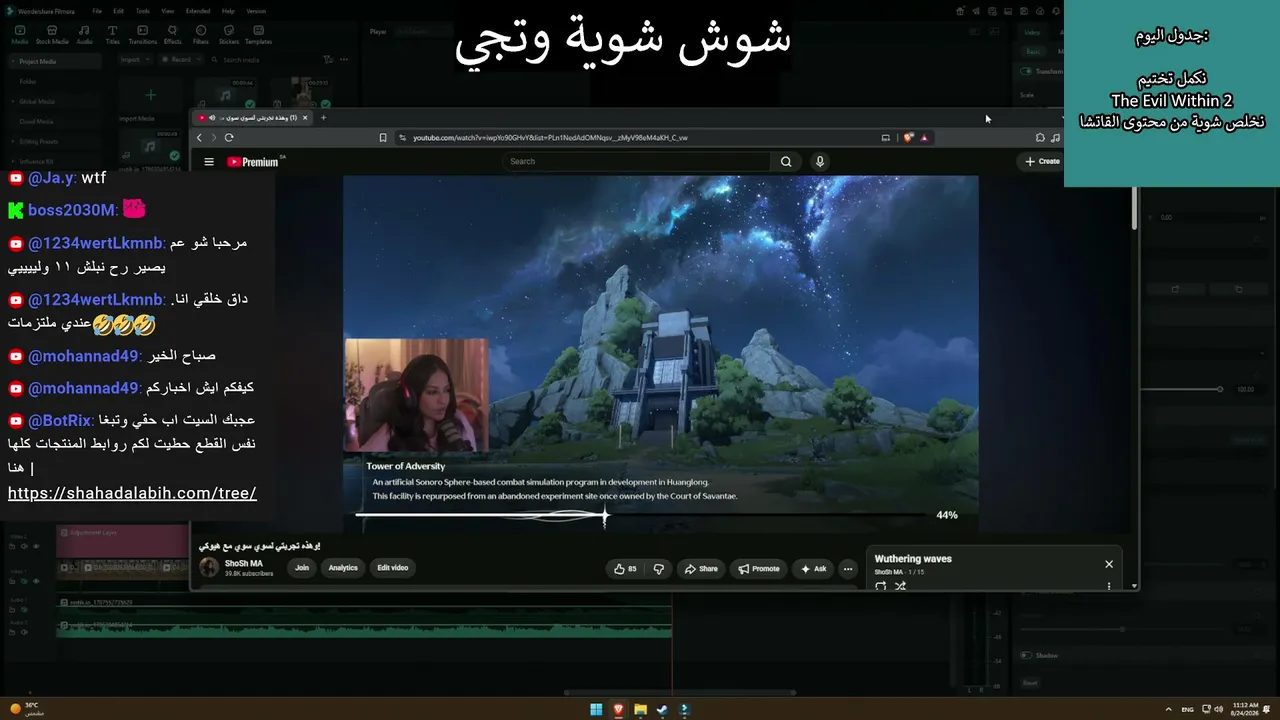Open the Templates panel in Filmora
Image resolution: width=1280 pixels, height=720 pixels.
pyautogui.click(x=258, y=35)
